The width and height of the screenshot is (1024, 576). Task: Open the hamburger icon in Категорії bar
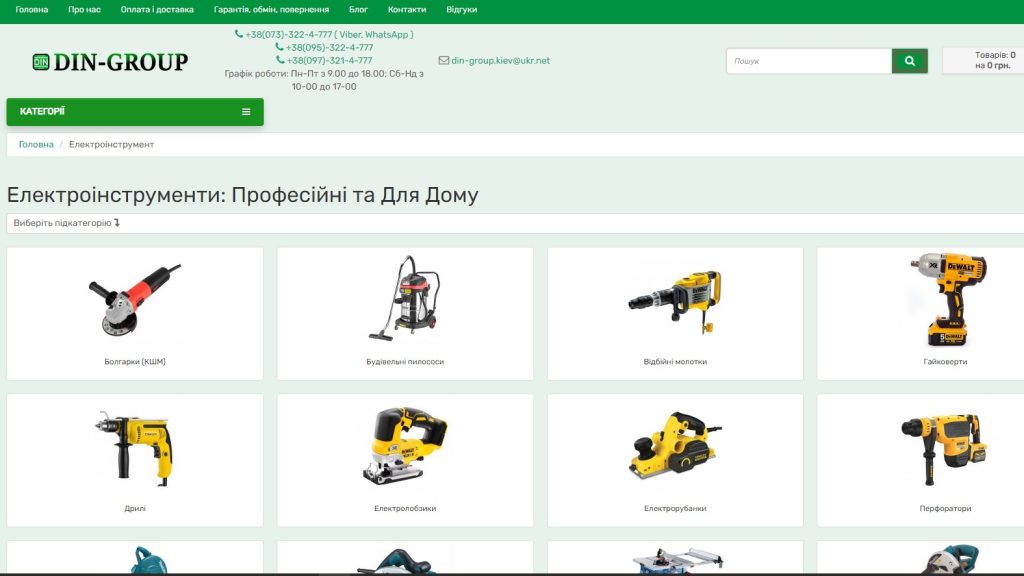[x=246, y=112]
